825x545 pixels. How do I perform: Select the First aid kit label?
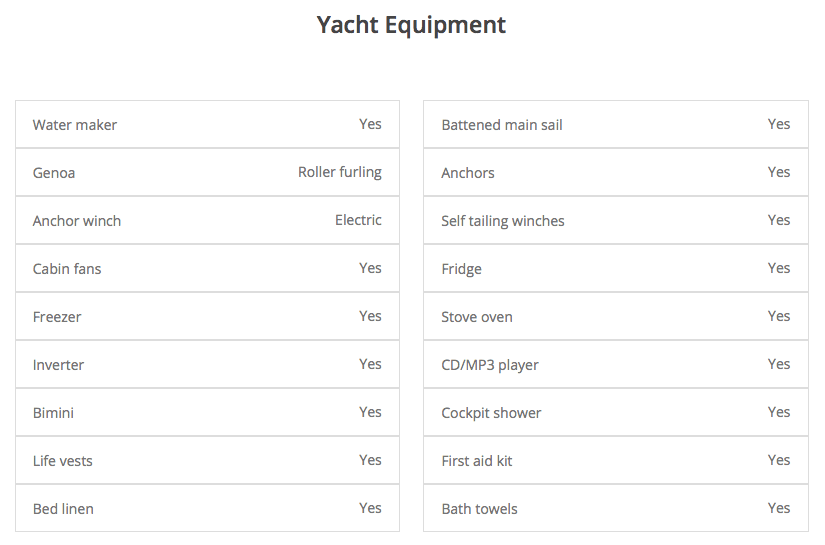(477, 461)
